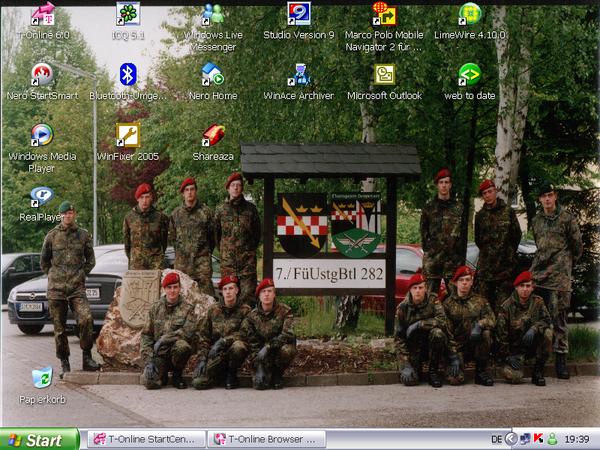Select the Papierkorb recycle bin

42,377
